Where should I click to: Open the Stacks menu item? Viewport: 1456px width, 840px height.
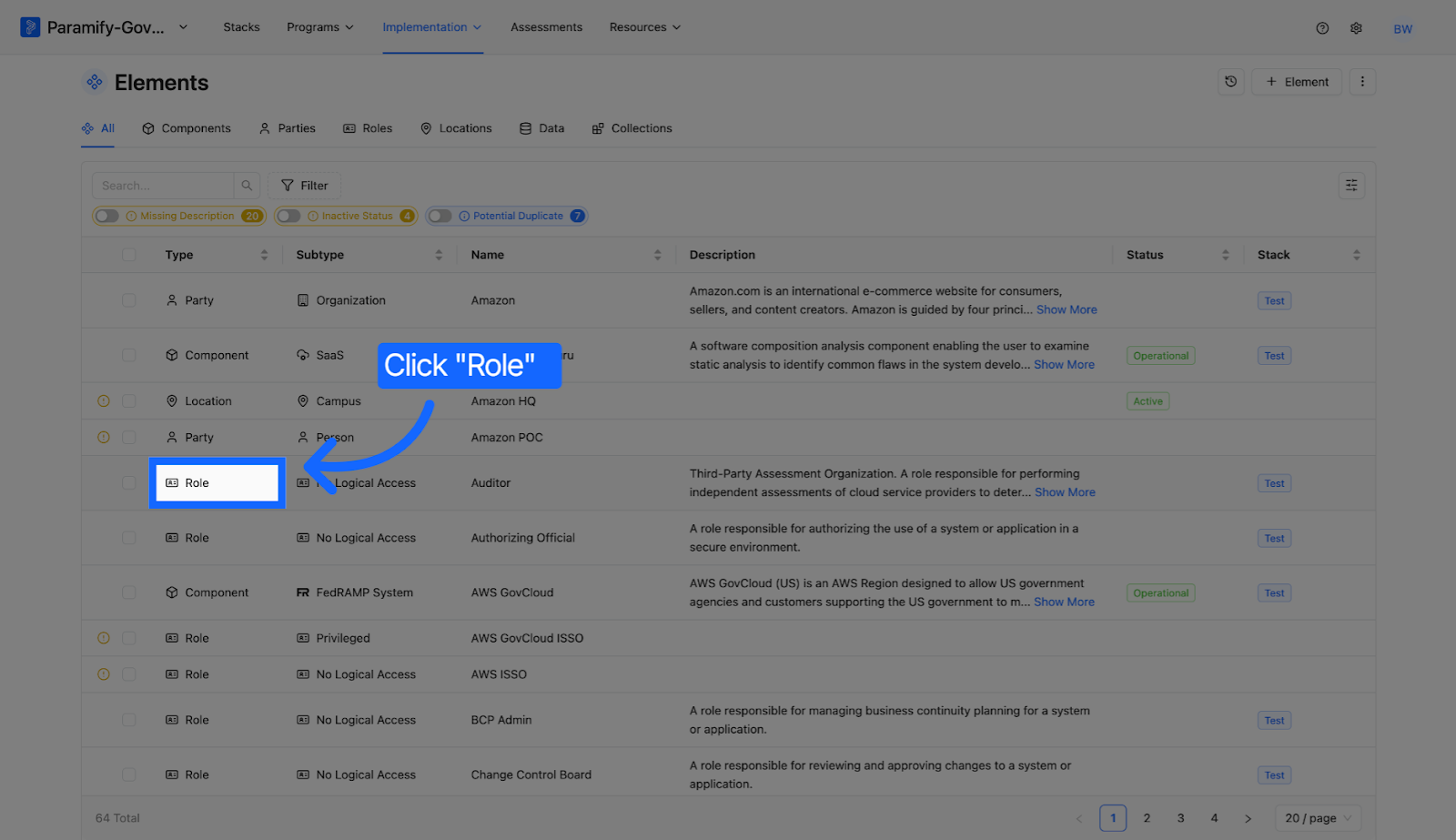[x=241, y=27]
